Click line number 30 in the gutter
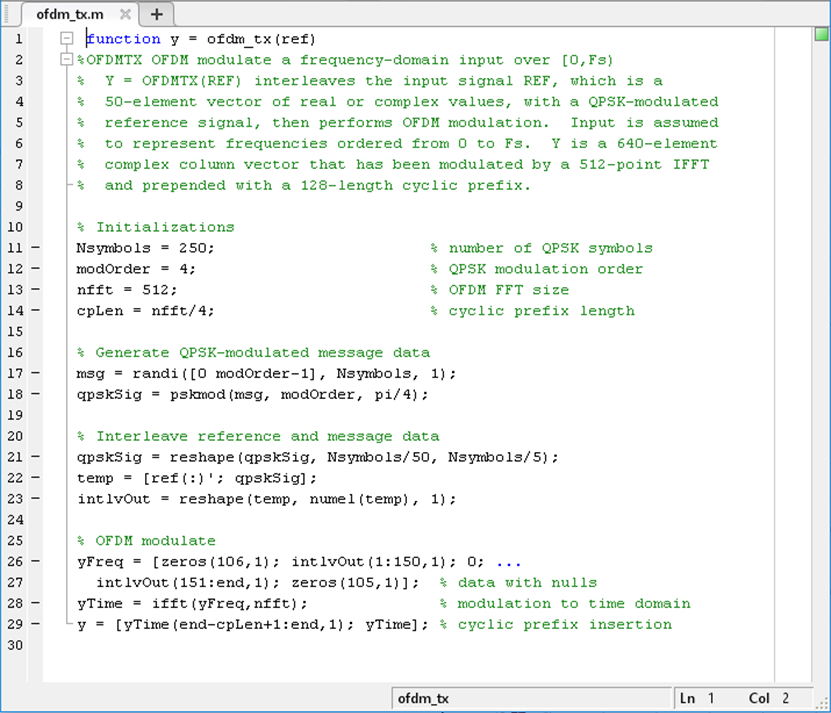This screenshot has width=831, height=713. coord(15,645)
